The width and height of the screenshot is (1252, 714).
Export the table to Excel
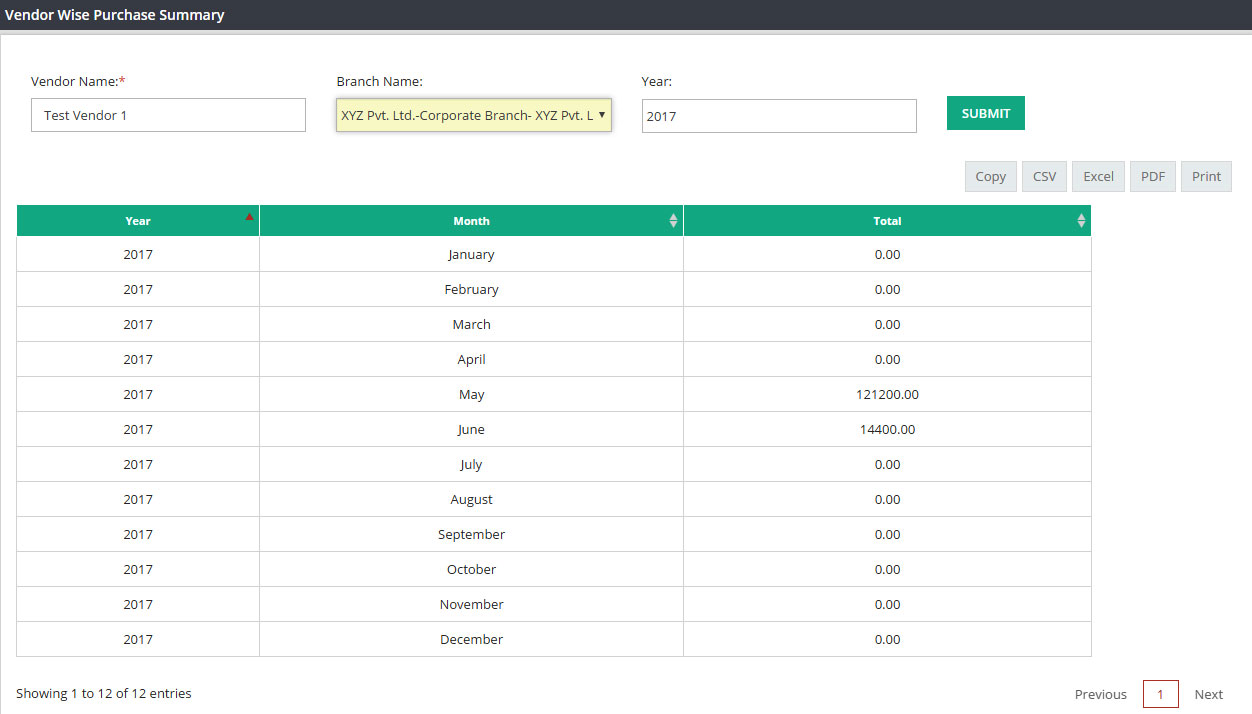1099,176
